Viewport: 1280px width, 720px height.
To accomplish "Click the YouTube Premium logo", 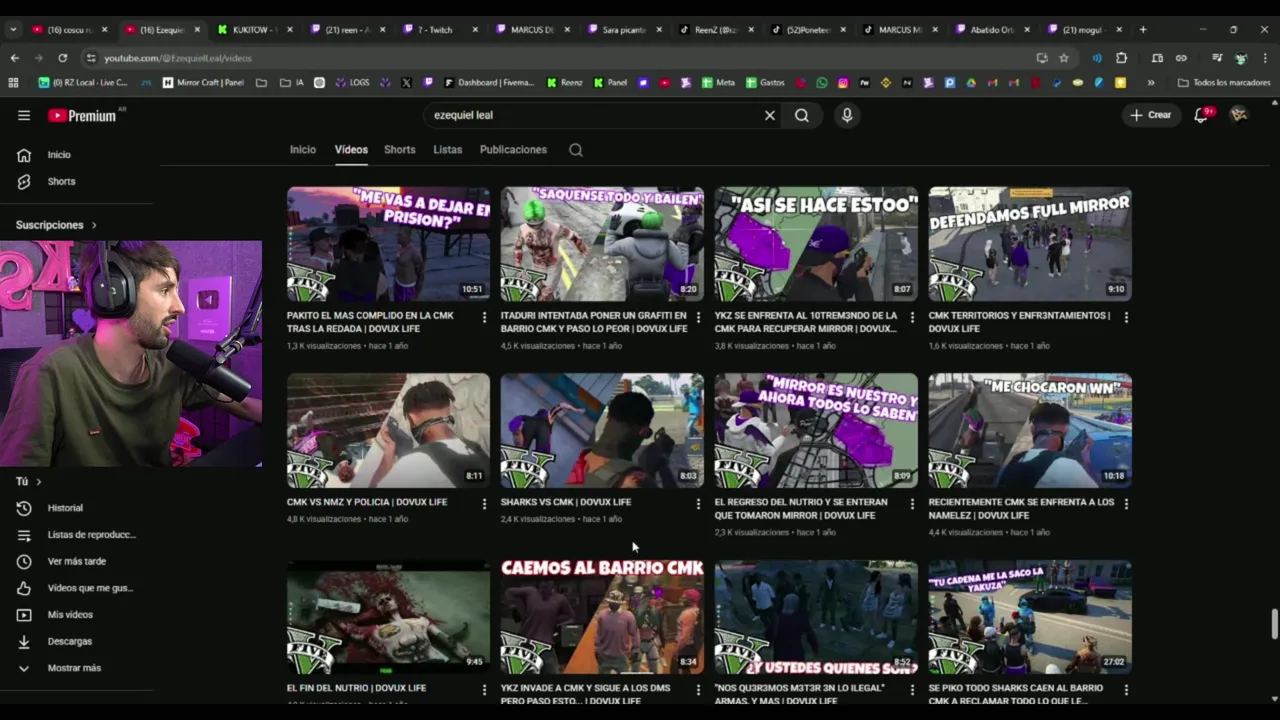I will (x=82, y=116).
